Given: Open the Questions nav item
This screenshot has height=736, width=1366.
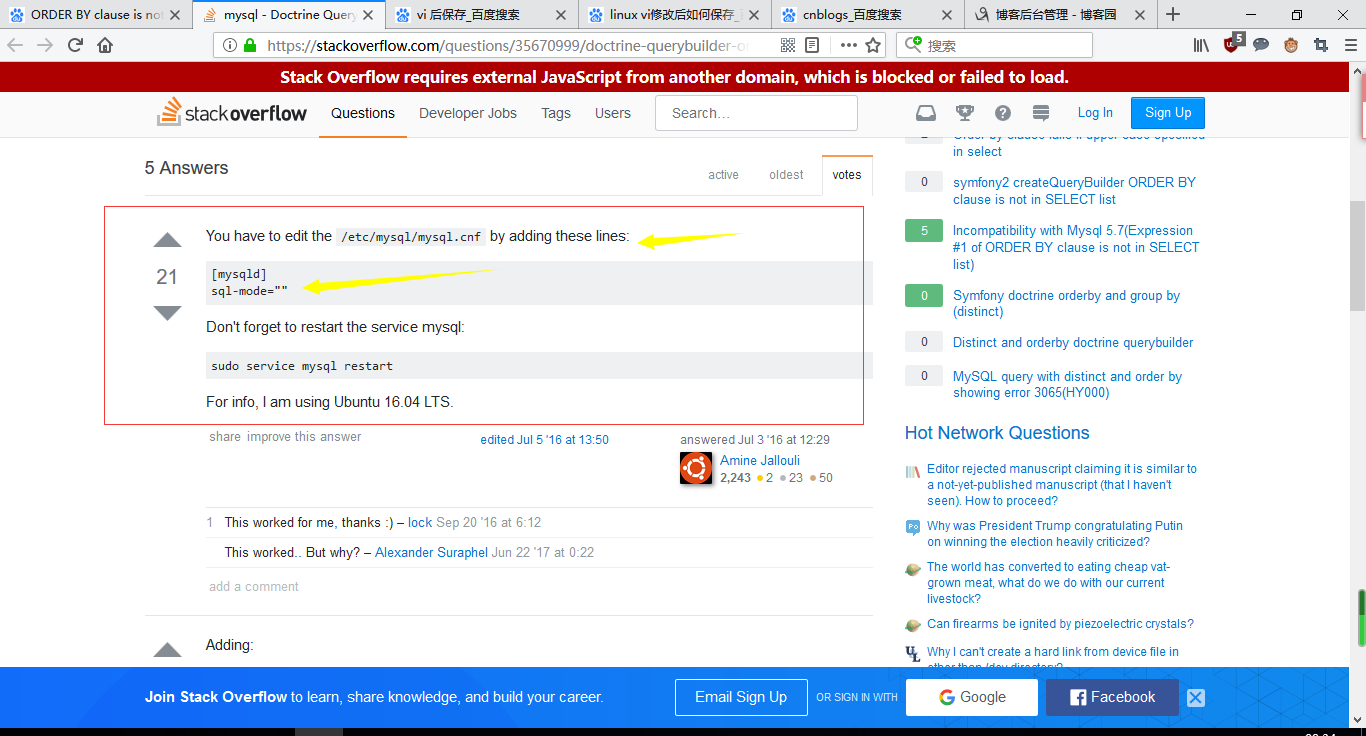Looking at the screenshot, I should [x=363, y=114].
